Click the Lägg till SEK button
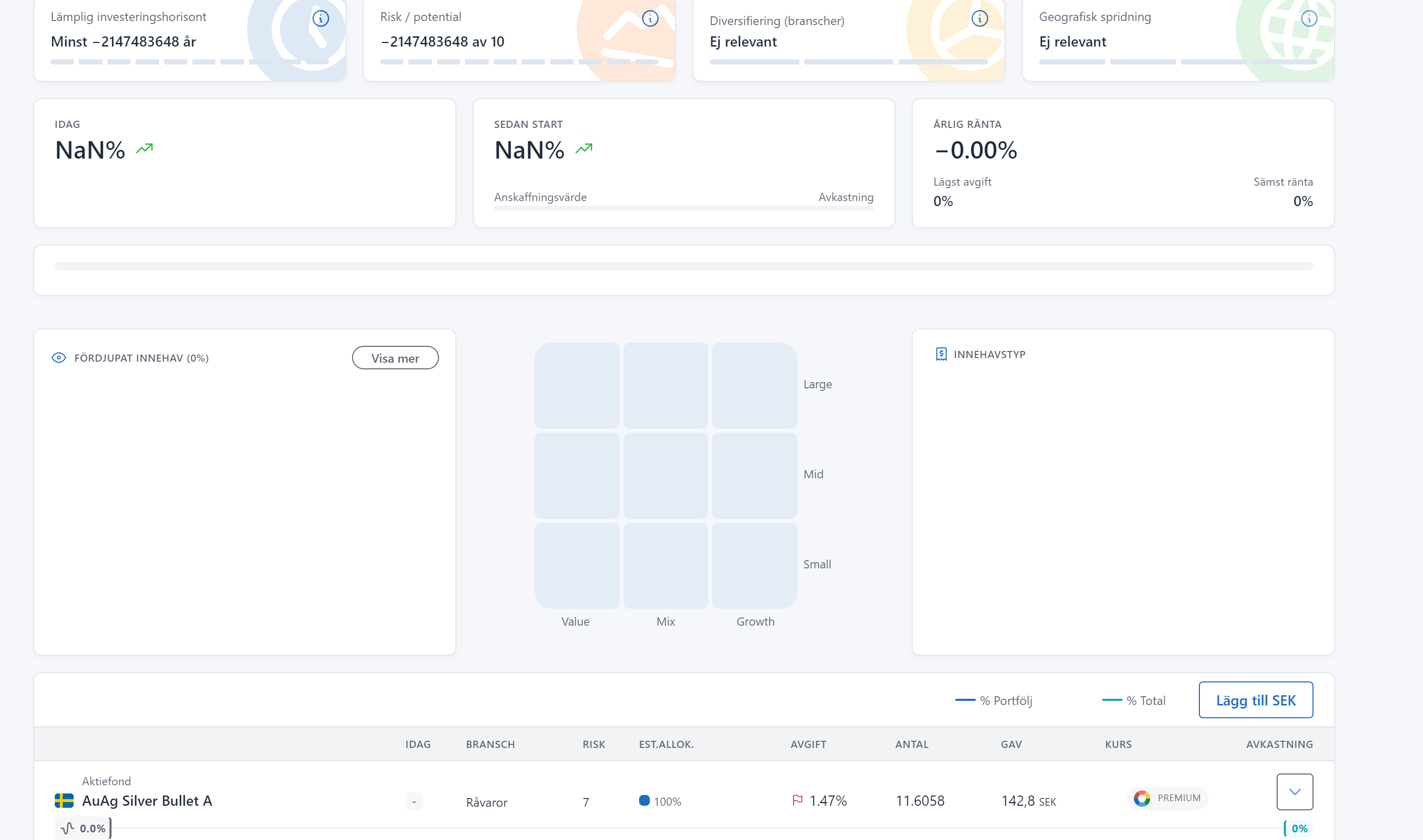 (1256, 700)
